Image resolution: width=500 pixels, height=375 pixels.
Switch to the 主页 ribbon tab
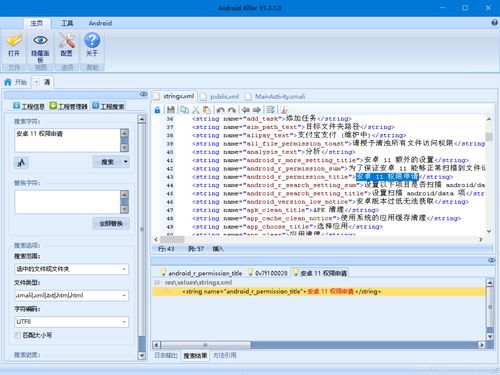coord(37,23)
